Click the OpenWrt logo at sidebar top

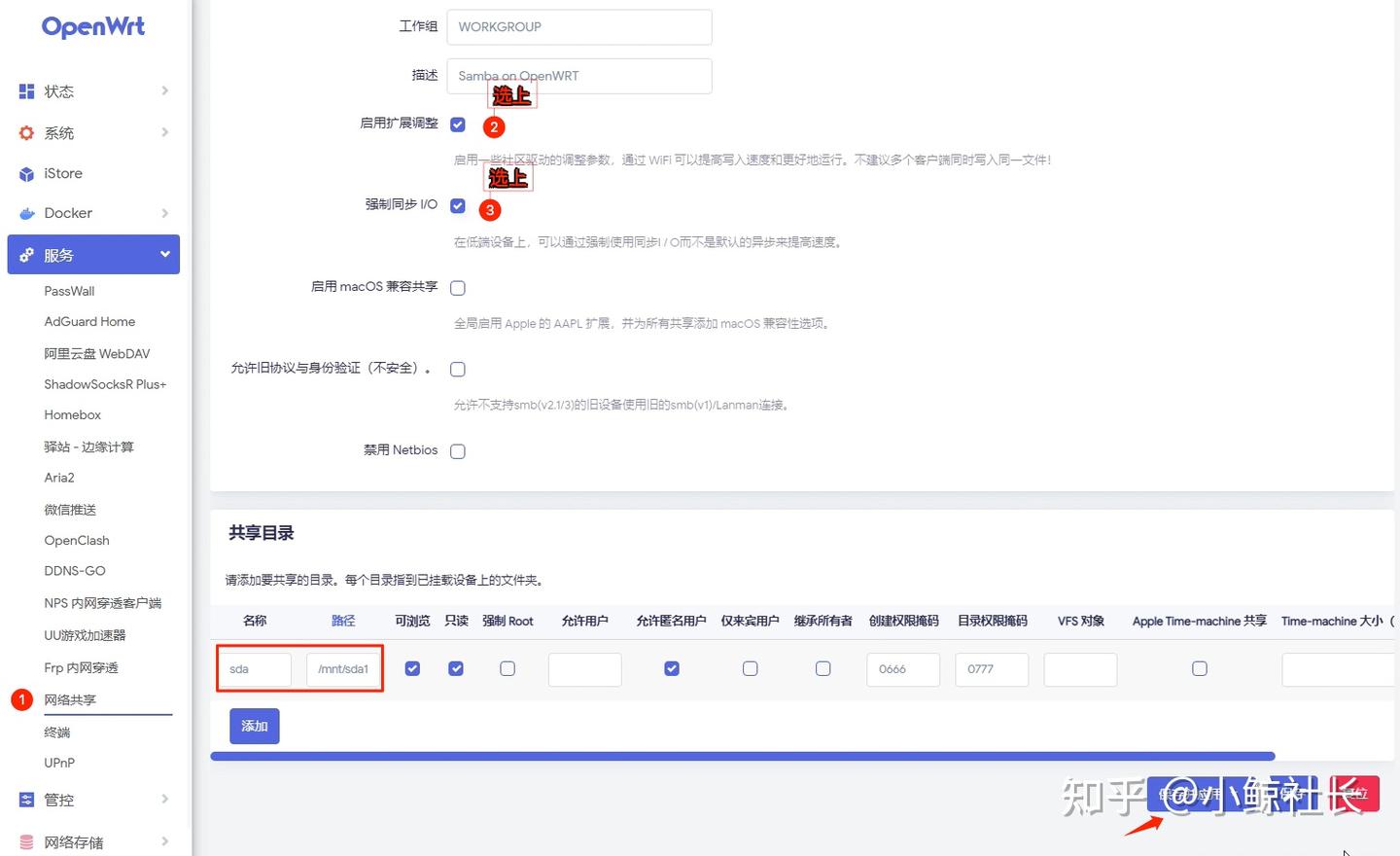tap(92, 26)
